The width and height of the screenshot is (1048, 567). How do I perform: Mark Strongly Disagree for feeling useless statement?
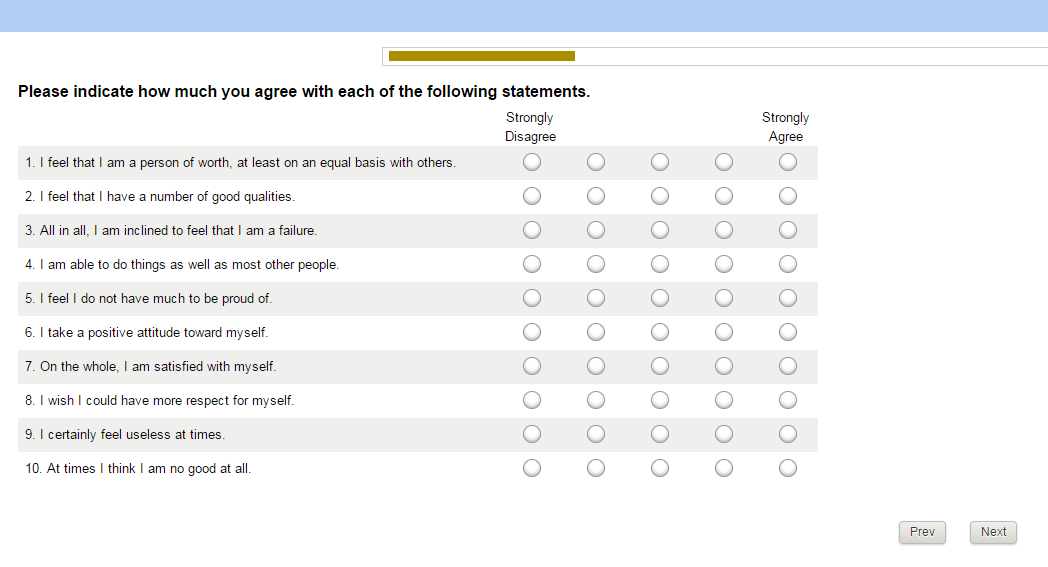point(532,434)
